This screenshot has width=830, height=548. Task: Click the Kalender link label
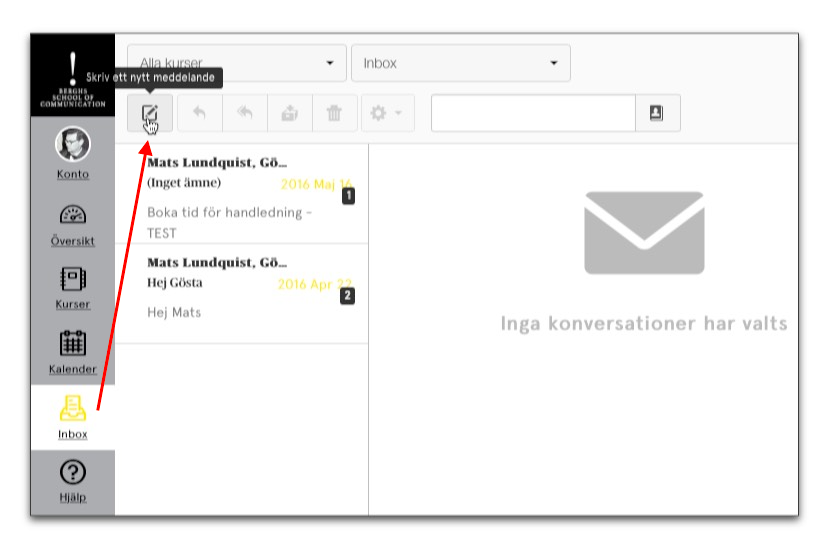coord(73,369)
